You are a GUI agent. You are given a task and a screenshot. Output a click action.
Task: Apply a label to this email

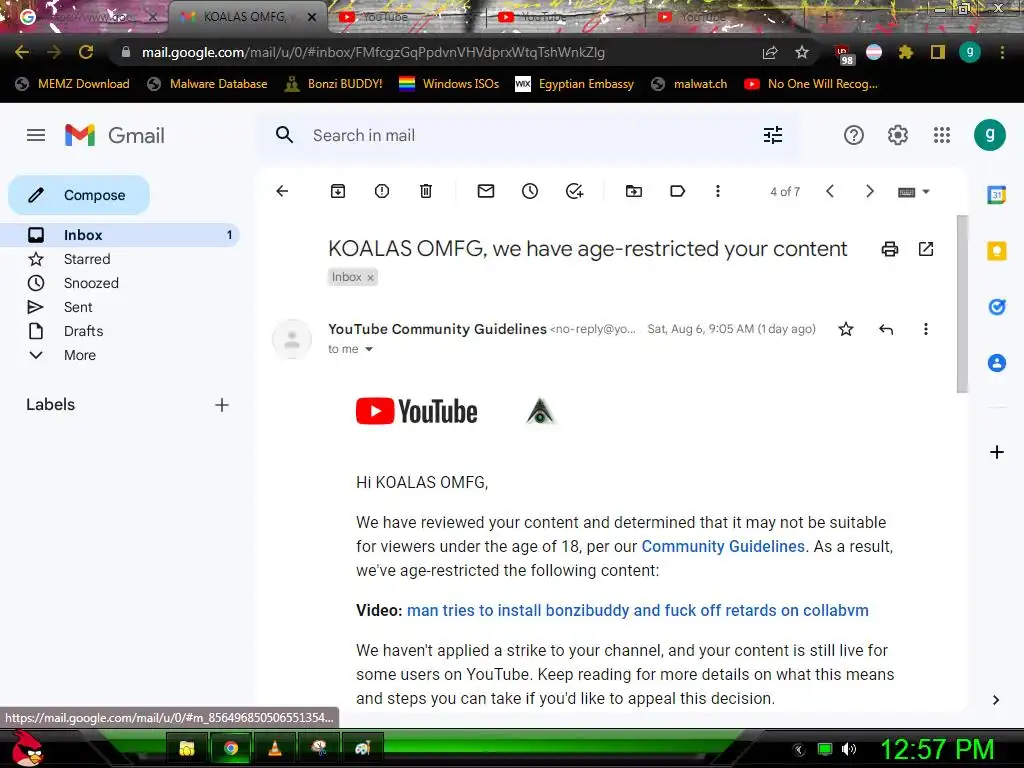677,191
